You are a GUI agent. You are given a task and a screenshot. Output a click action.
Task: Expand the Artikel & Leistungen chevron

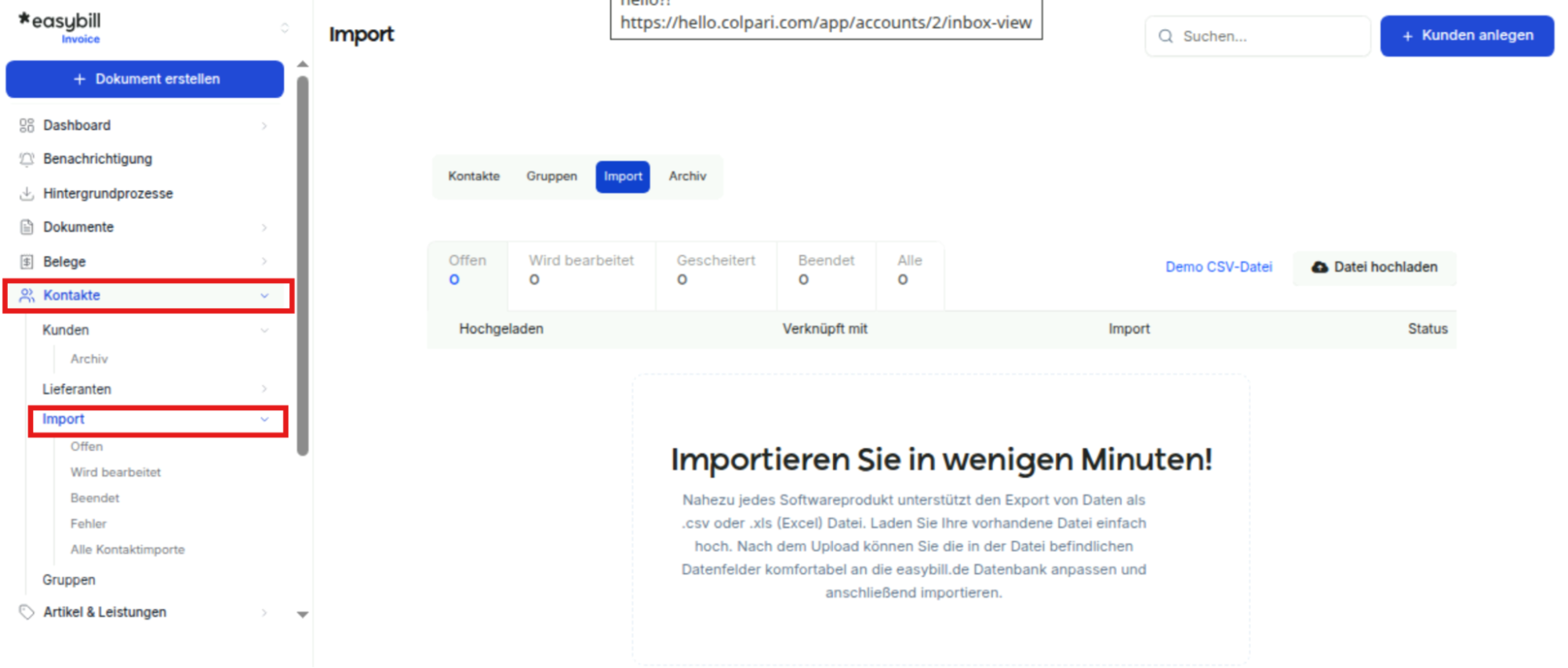coord(264,612)
